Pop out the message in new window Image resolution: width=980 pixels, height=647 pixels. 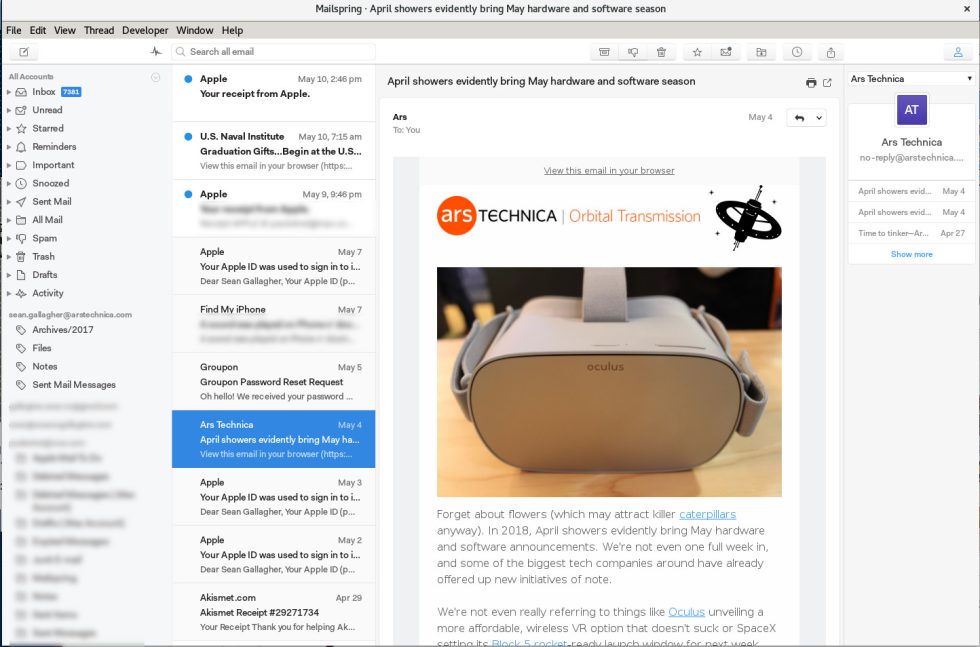point(827,83)
